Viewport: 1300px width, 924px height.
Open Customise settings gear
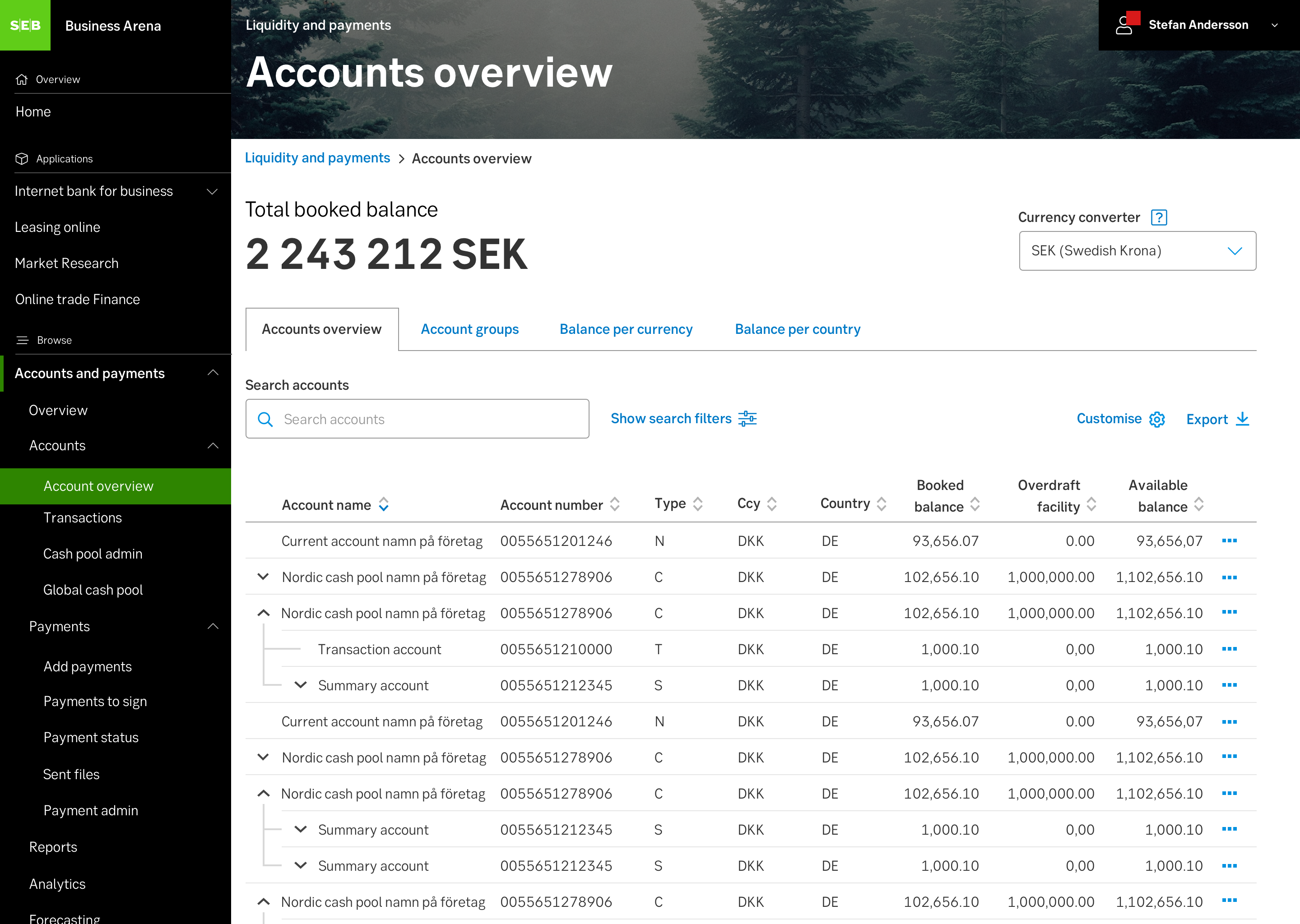coord(1157,419)
